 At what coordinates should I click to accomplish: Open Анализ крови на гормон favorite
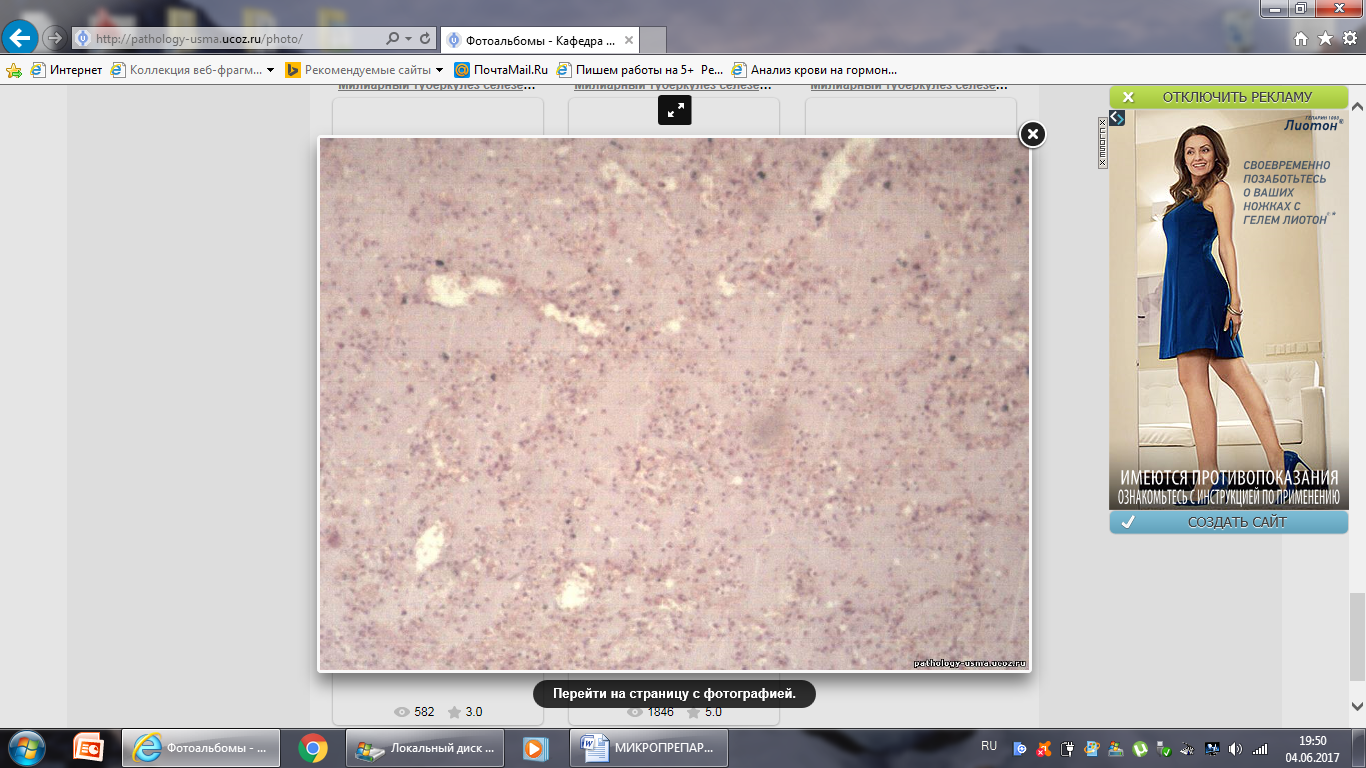point(814,70)
